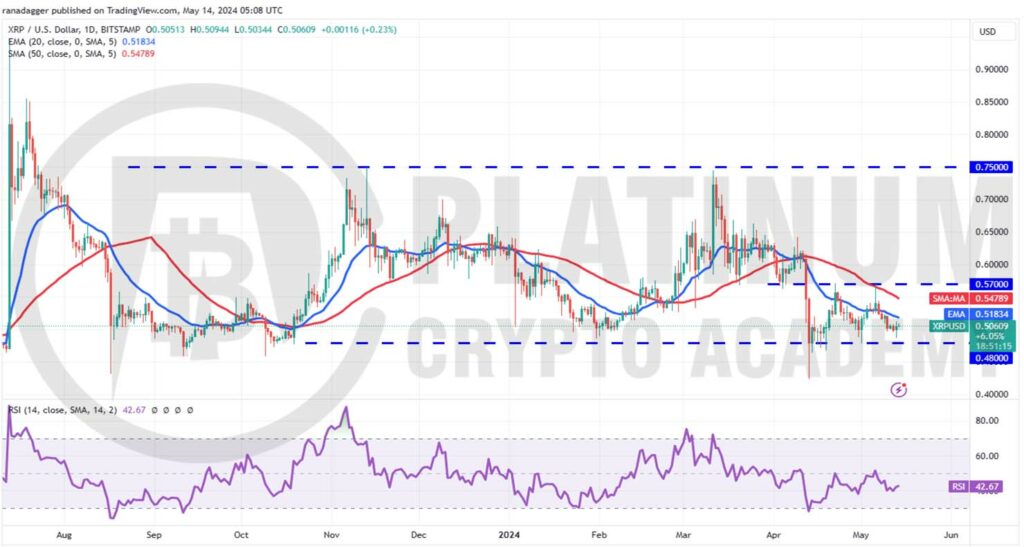The image size is (1024, 547).
Task: Click the Jun label on time axis
Action: tap(952, 535)
